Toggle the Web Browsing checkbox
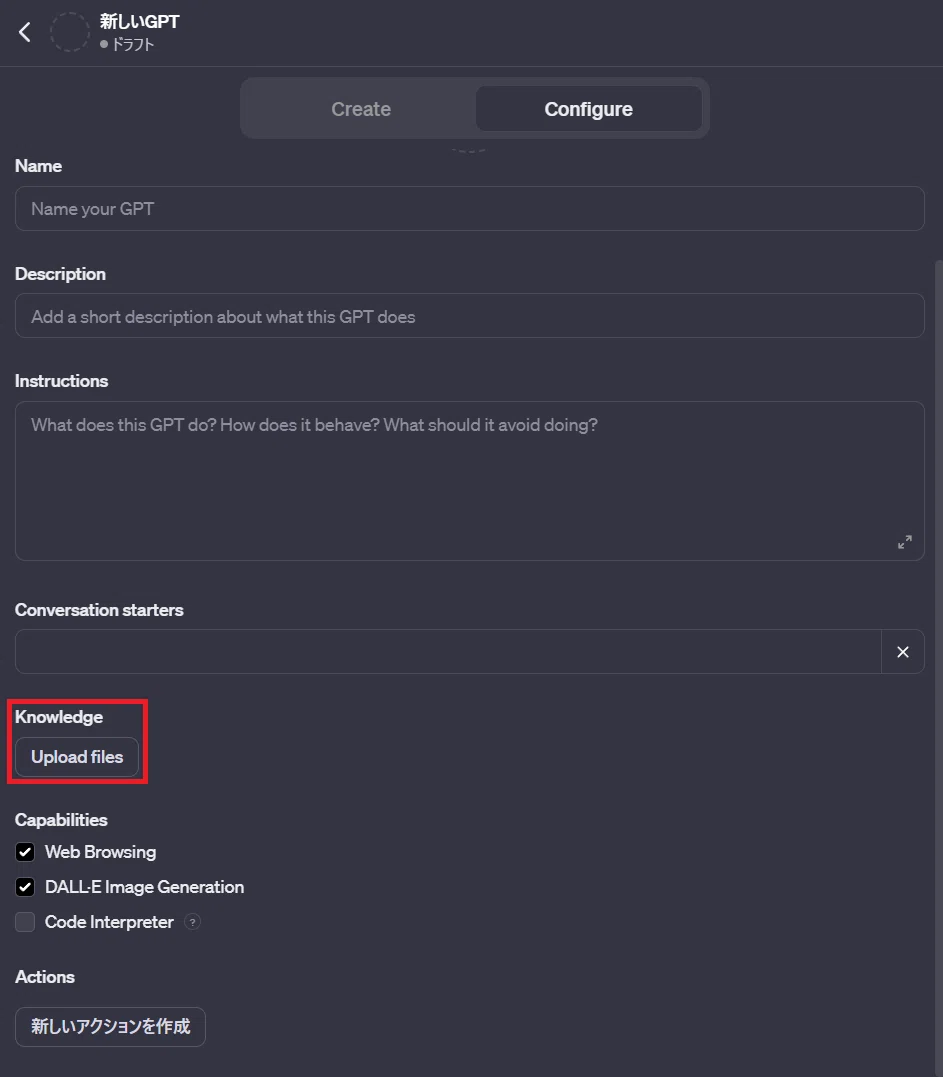This screenshot has height=1077, width=943. point(25,852)
